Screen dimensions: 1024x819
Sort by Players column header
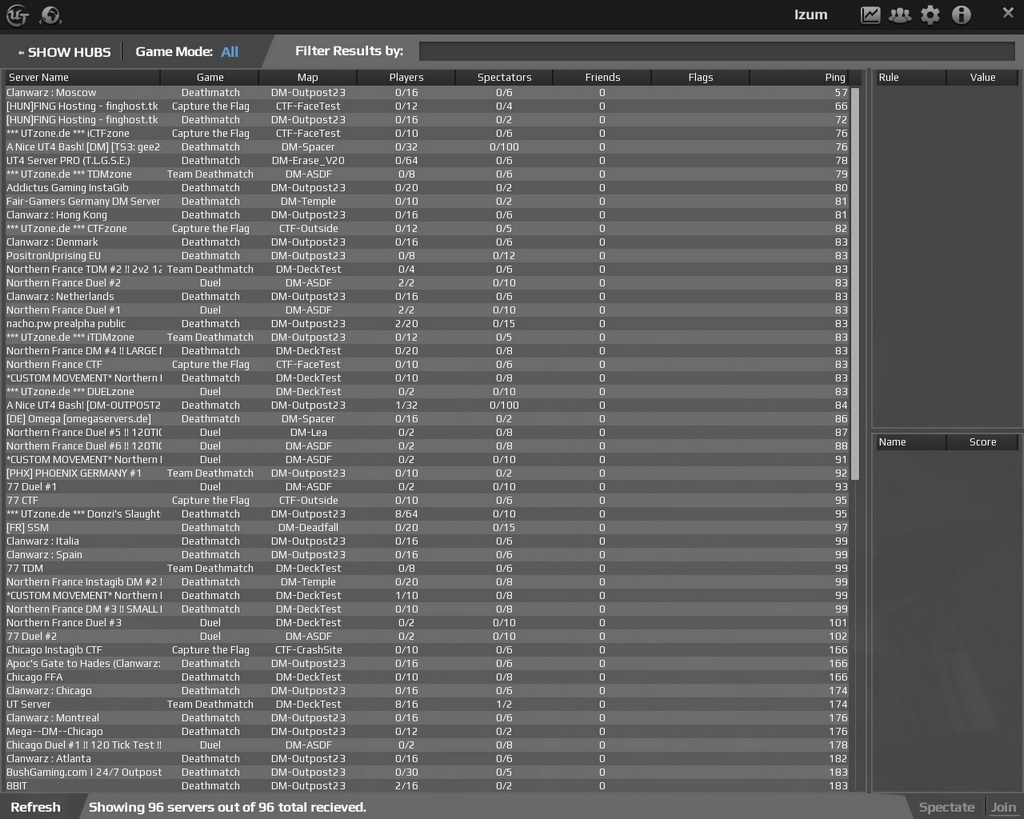pos(406,77)
